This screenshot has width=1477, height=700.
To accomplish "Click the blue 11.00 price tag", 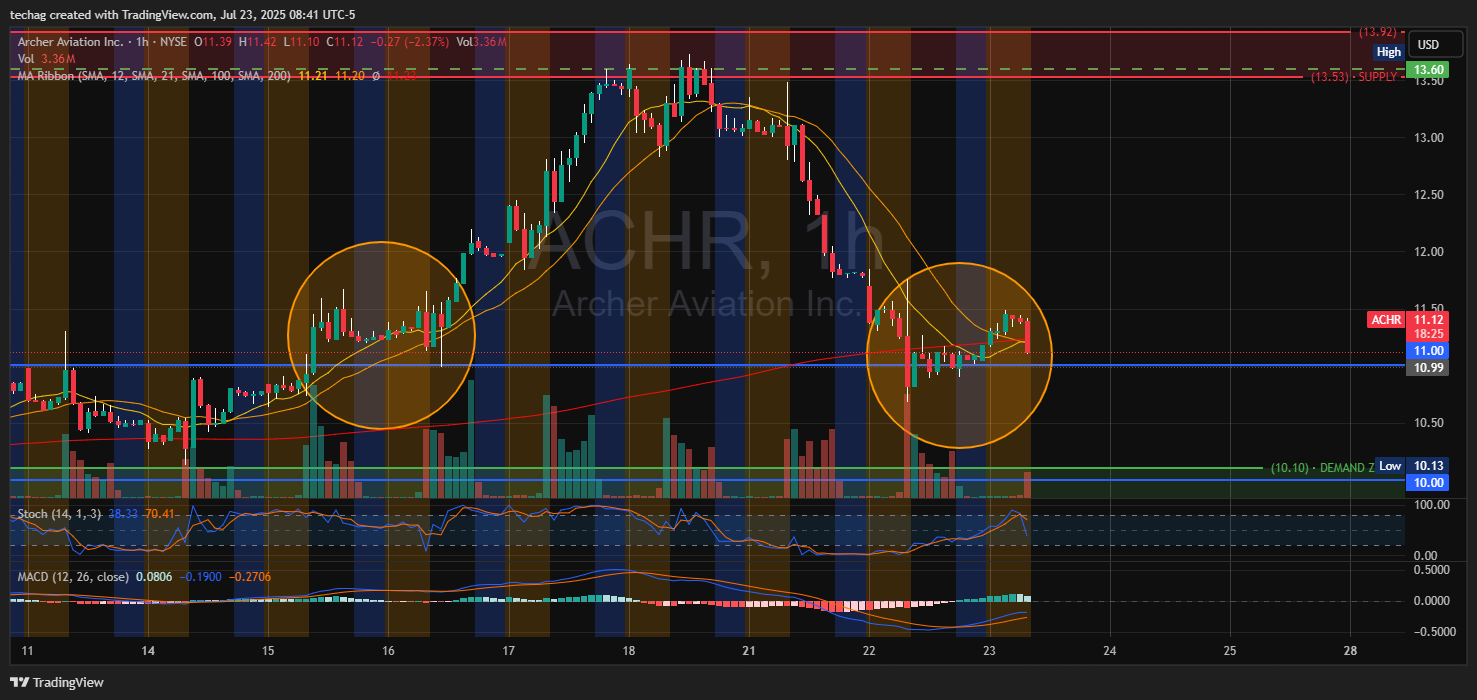I will pyautogui.click(x=1425, y=351).
